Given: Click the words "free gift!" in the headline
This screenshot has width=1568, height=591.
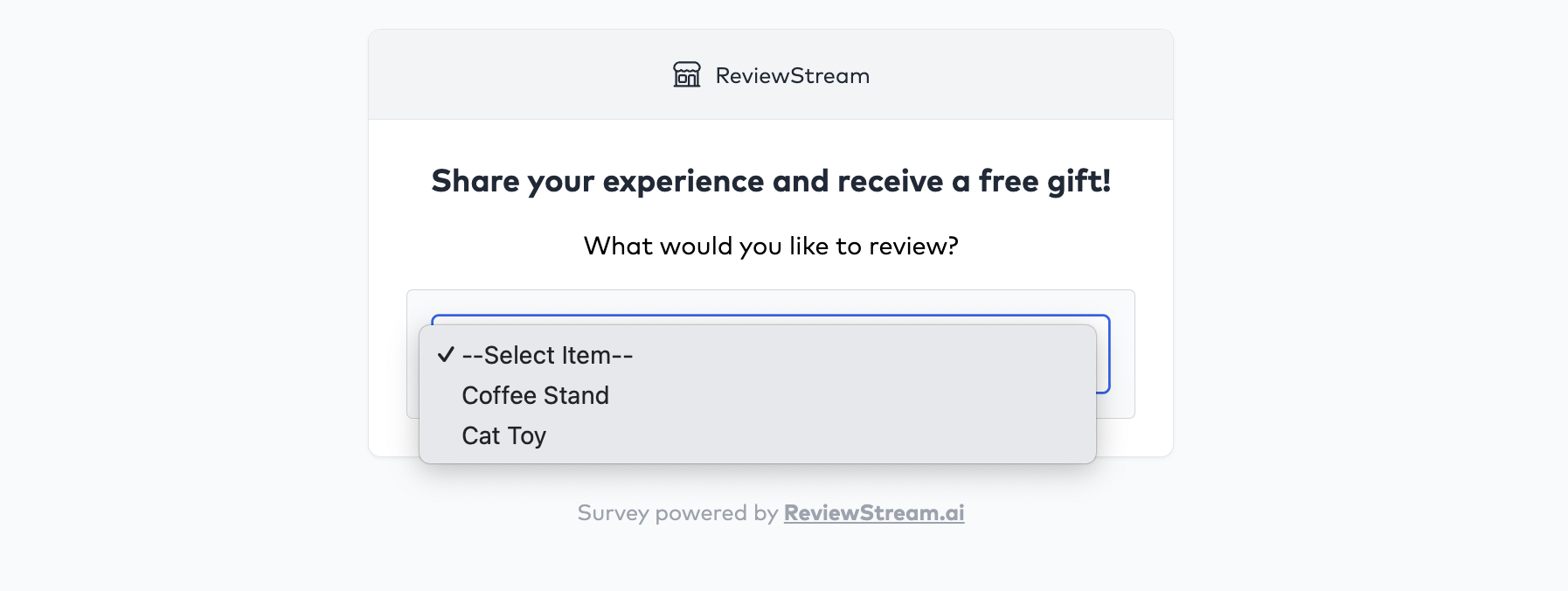Looking at the screenshot, I should (1044, 181).
